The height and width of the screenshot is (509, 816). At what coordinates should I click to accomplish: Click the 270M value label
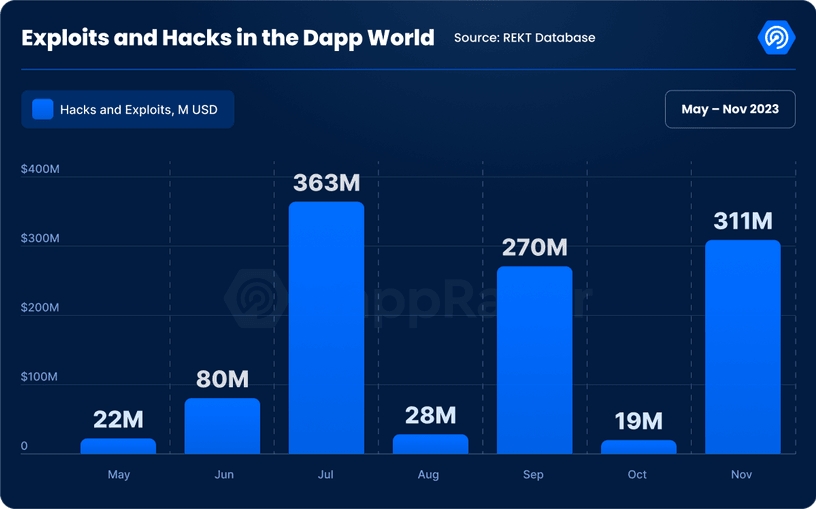pyautogui.click(x=534, y=247)
